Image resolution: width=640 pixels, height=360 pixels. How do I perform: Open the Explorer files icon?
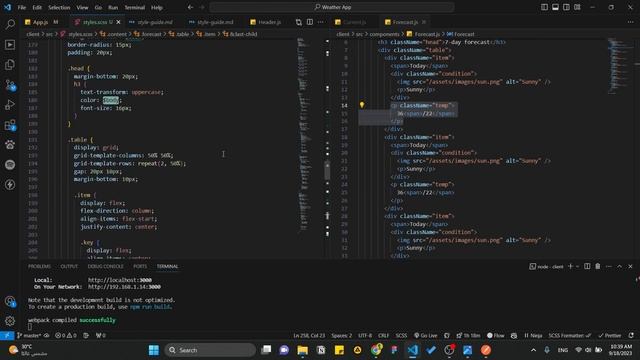(10, 64)
